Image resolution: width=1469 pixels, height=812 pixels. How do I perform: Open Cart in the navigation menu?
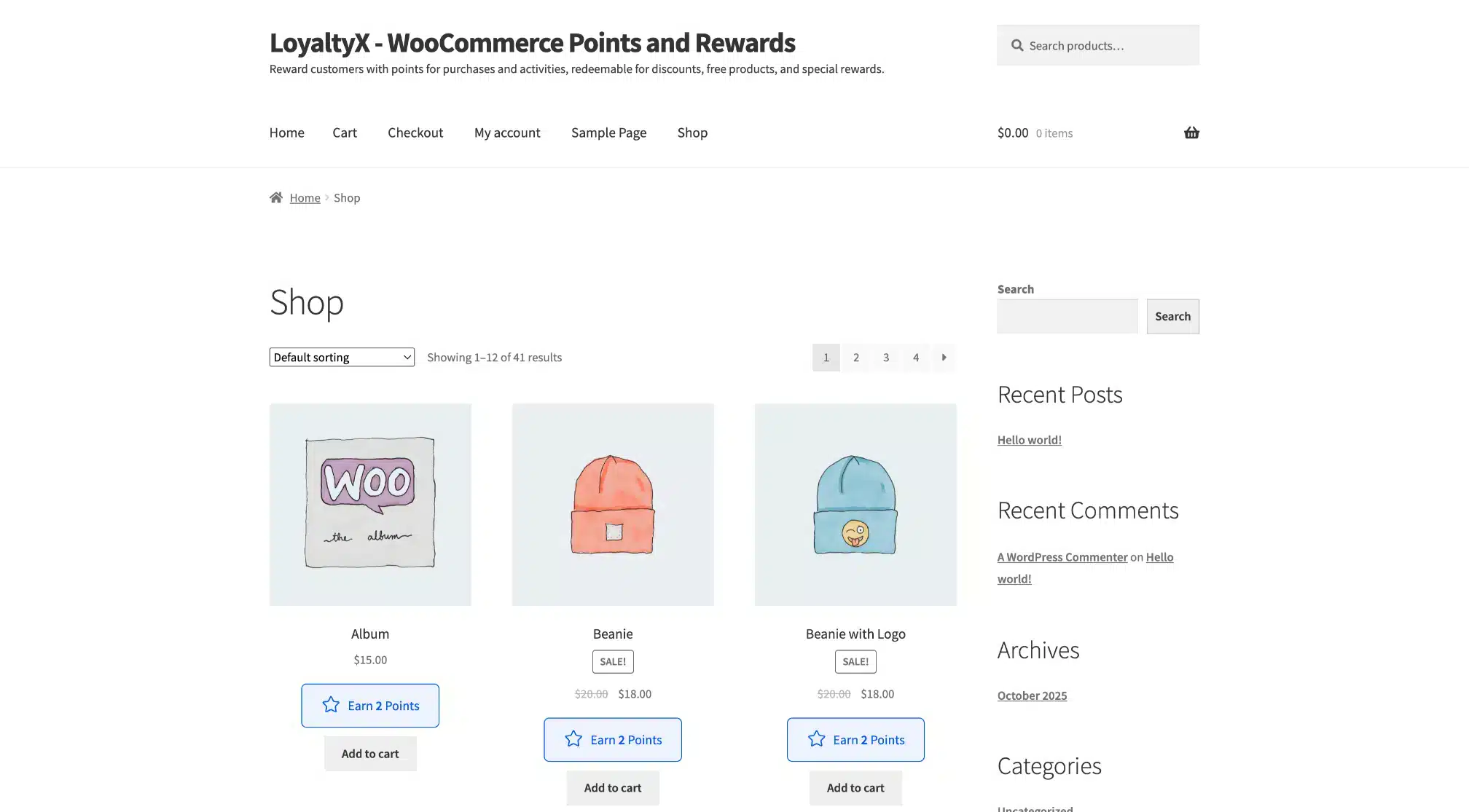345,133
